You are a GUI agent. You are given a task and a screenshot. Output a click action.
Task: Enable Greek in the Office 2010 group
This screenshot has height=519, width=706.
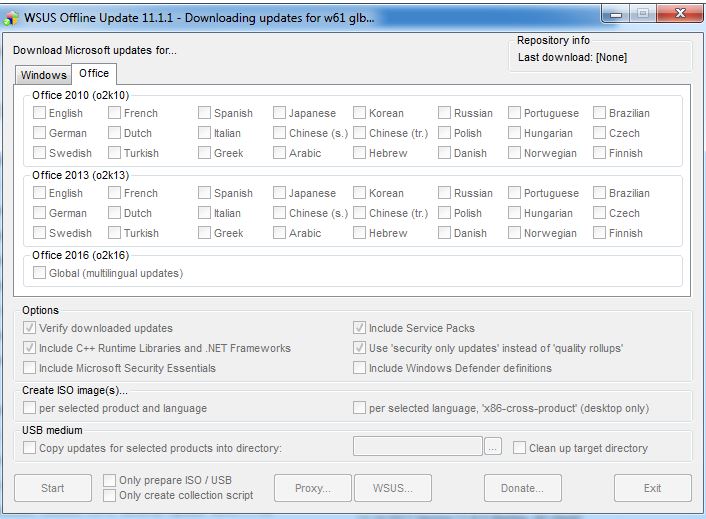coord(204,153)
